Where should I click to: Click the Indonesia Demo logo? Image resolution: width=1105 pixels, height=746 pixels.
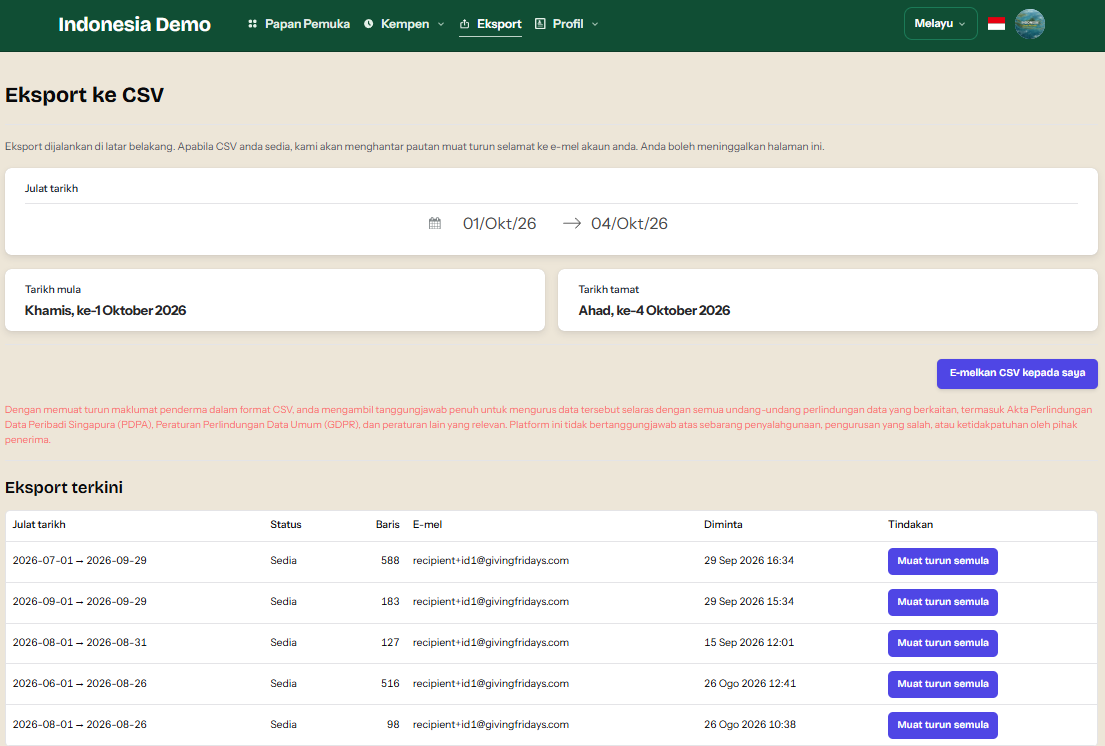coord(135,25)
